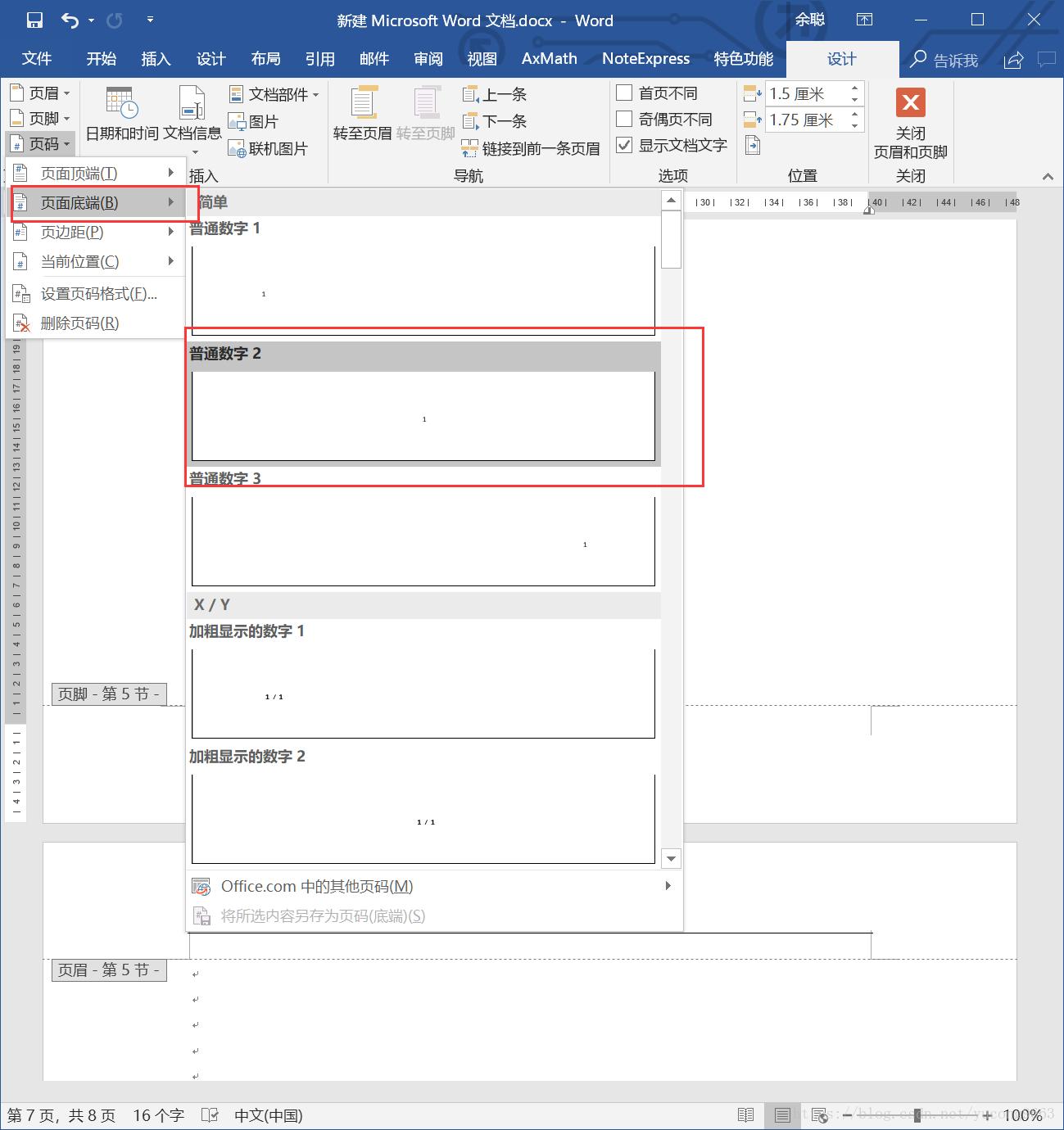The width and height of the screenshot is (1064, 1130).
Task: Open the 文件 tab
Action: pyautogui.click(x=37, y=59)
